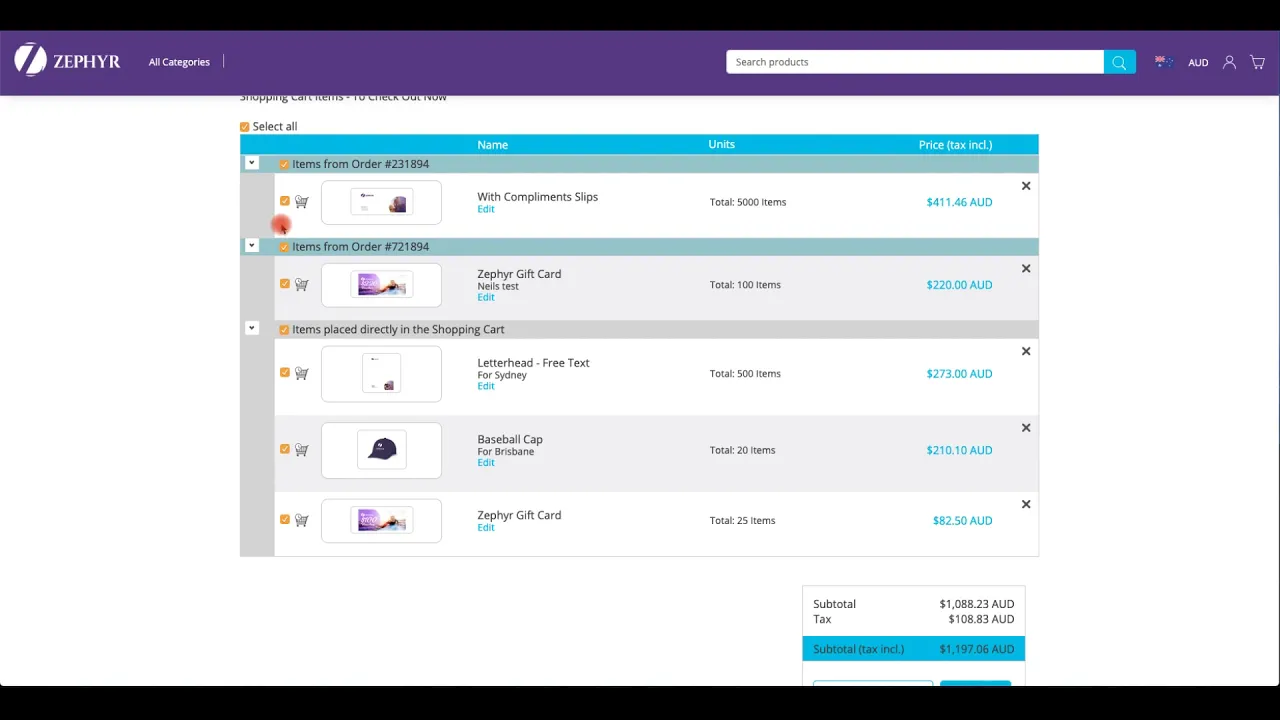Click cart icon beside Baseball Cap

tap(301, 450)
